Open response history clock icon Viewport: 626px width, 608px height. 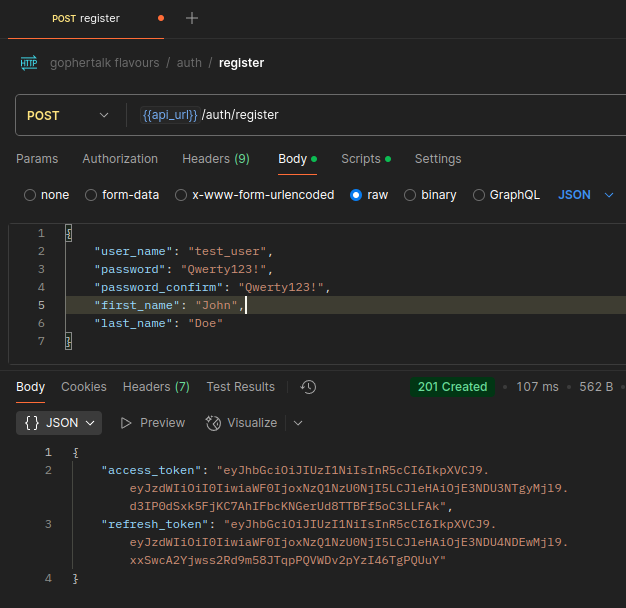pos(308,387)
